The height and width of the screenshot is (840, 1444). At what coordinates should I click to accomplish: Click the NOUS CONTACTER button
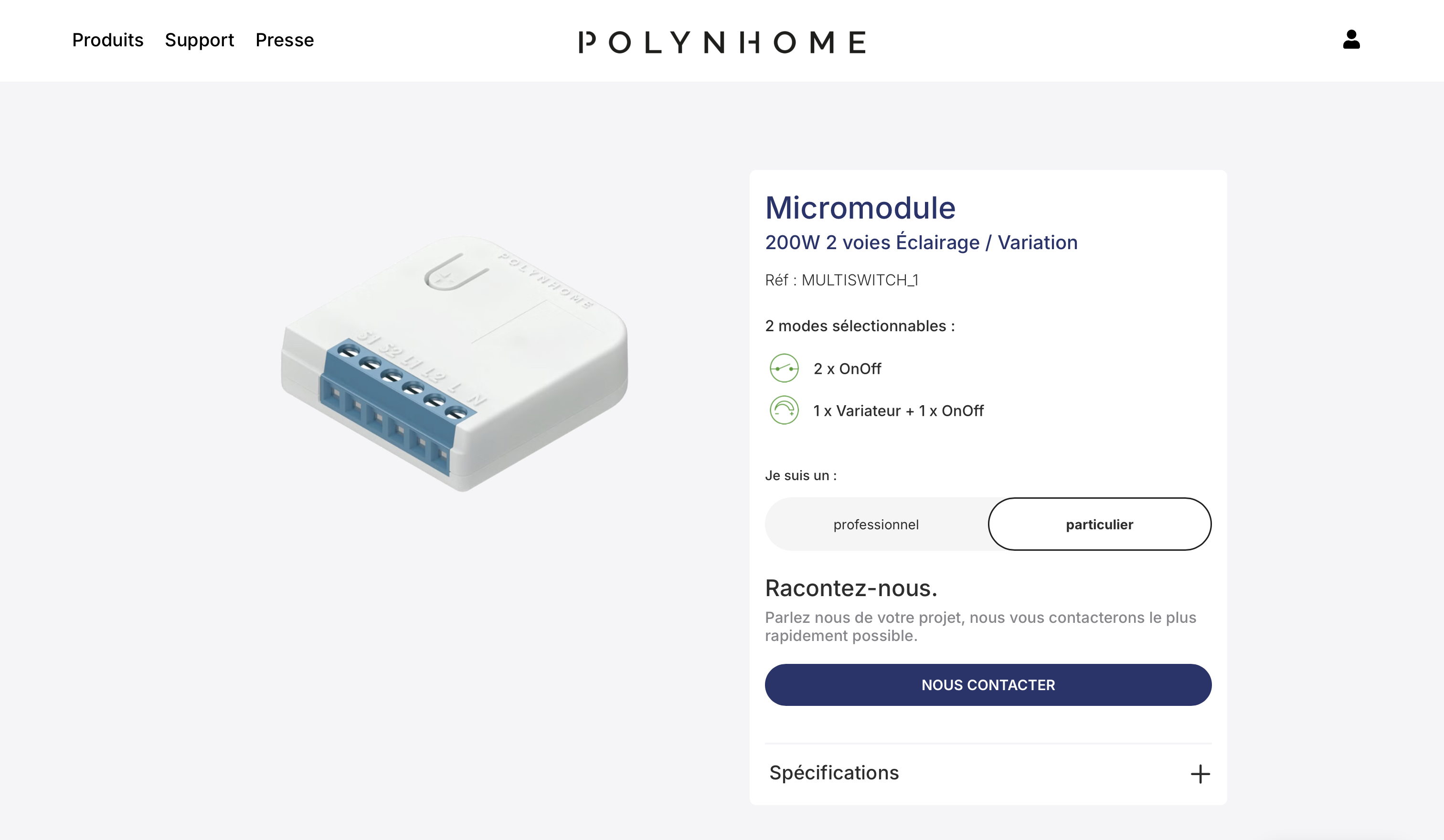tap(987, 685)
